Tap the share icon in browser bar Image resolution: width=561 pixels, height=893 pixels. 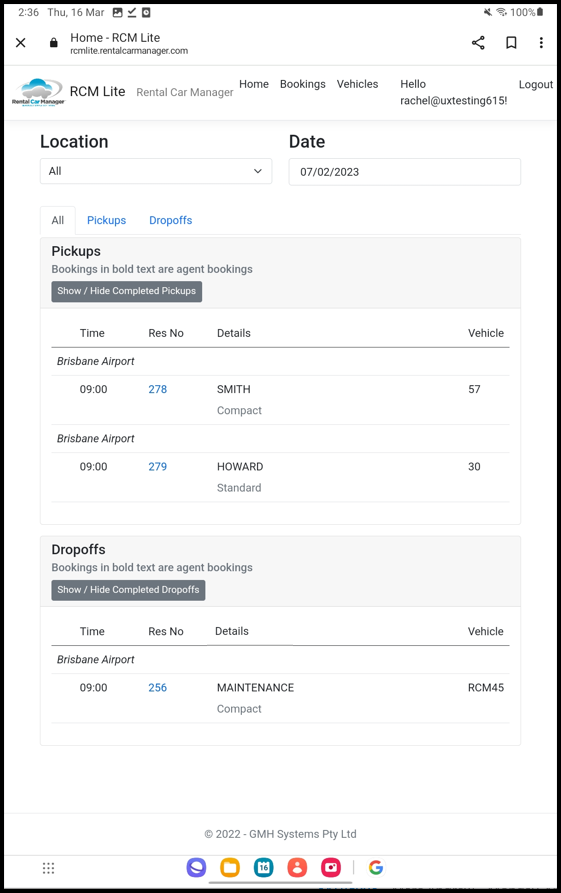point(478,43)
